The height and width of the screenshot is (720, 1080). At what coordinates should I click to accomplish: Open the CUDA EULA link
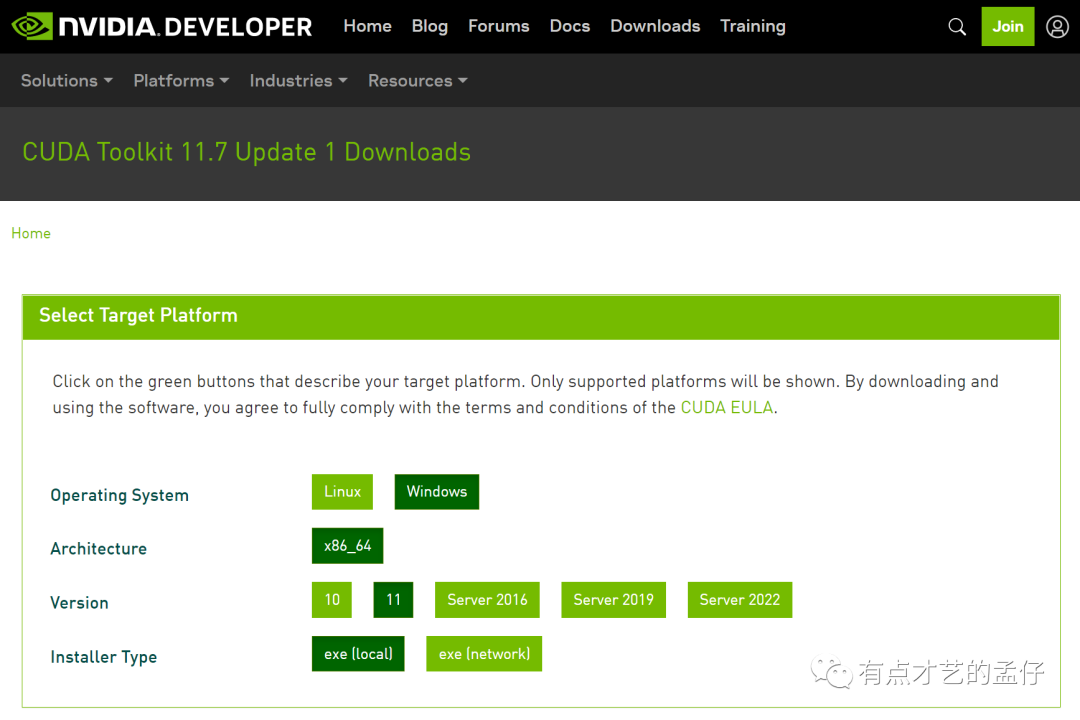click(x=727, y=407)
